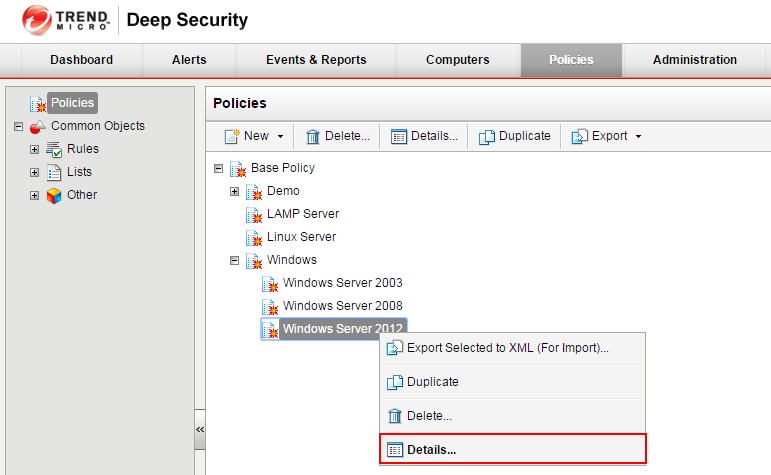Image resolution: width=771 pixels, height=475 pixels.
Task: Select Other in sidebar tree
Action: pyautogui.click(x=82, y=195)
